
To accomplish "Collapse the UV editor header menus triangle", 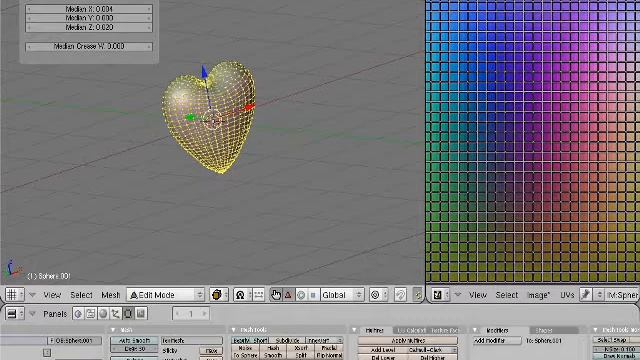I will click(x=458, y=295).
